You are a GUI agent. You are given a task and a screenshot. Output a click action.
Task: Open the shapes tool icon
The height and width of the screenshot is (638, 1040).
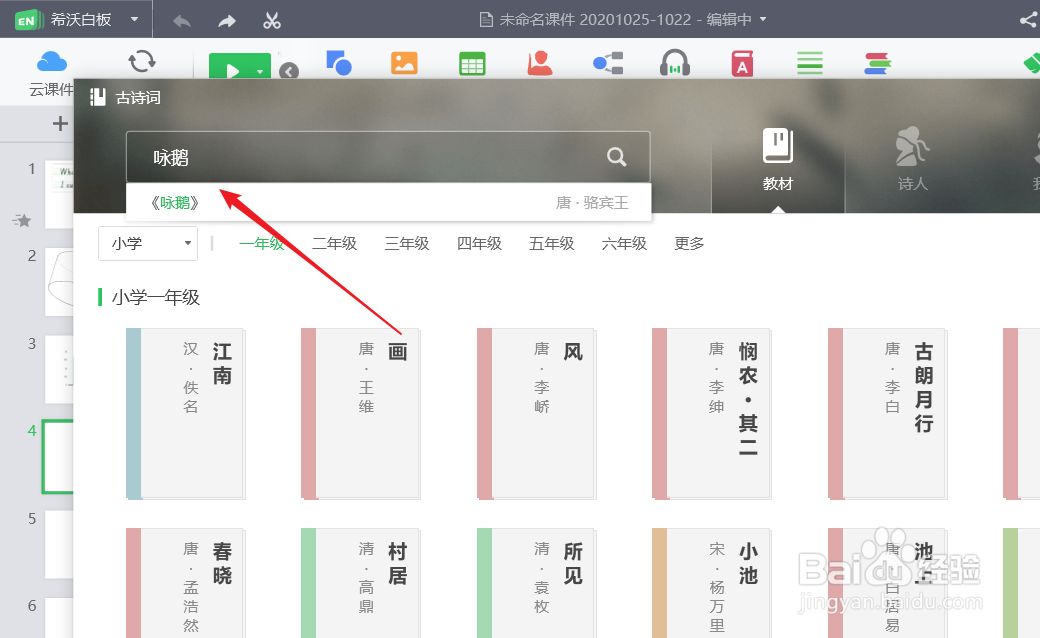[x=339, y=63]
